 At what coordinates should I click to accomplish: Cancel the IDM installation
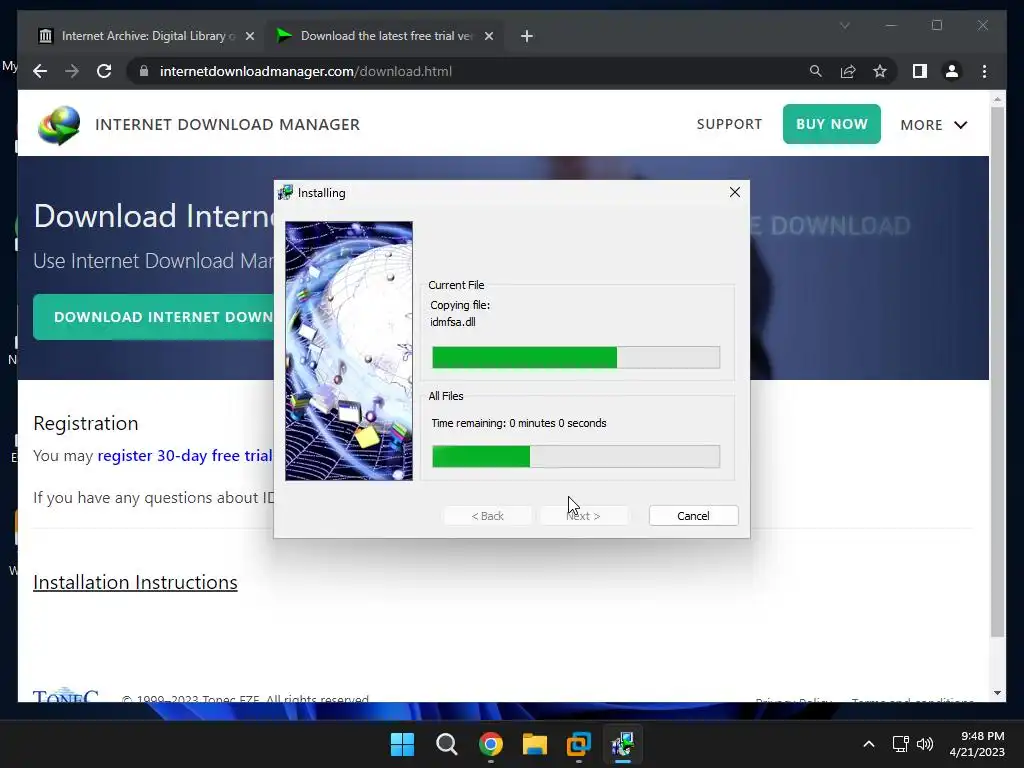[694, 516]
